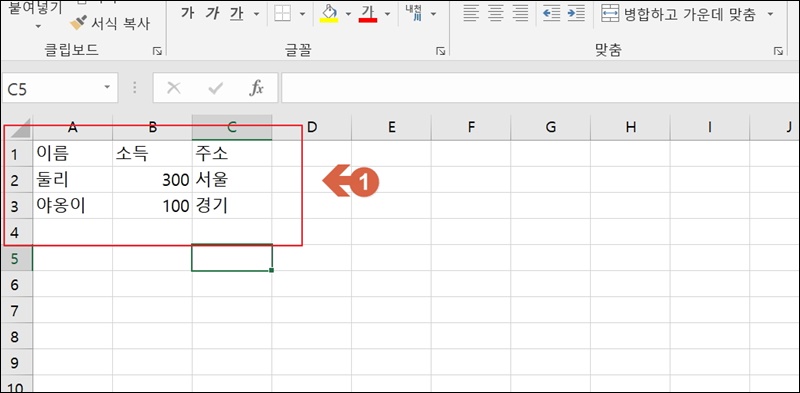The image size is (800, 393).
Task: Select row 7 header
Action: coord(16,310)
